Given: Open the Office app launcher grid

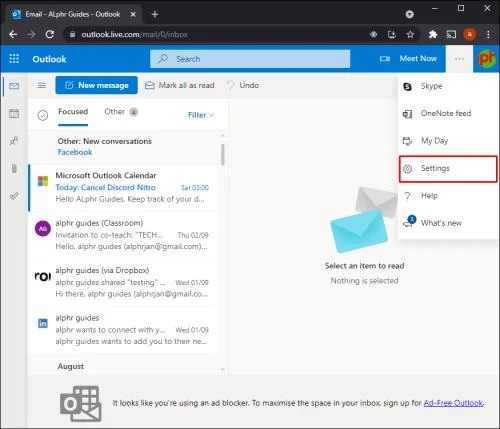Looking at the screenshot, I should (14, 59).
